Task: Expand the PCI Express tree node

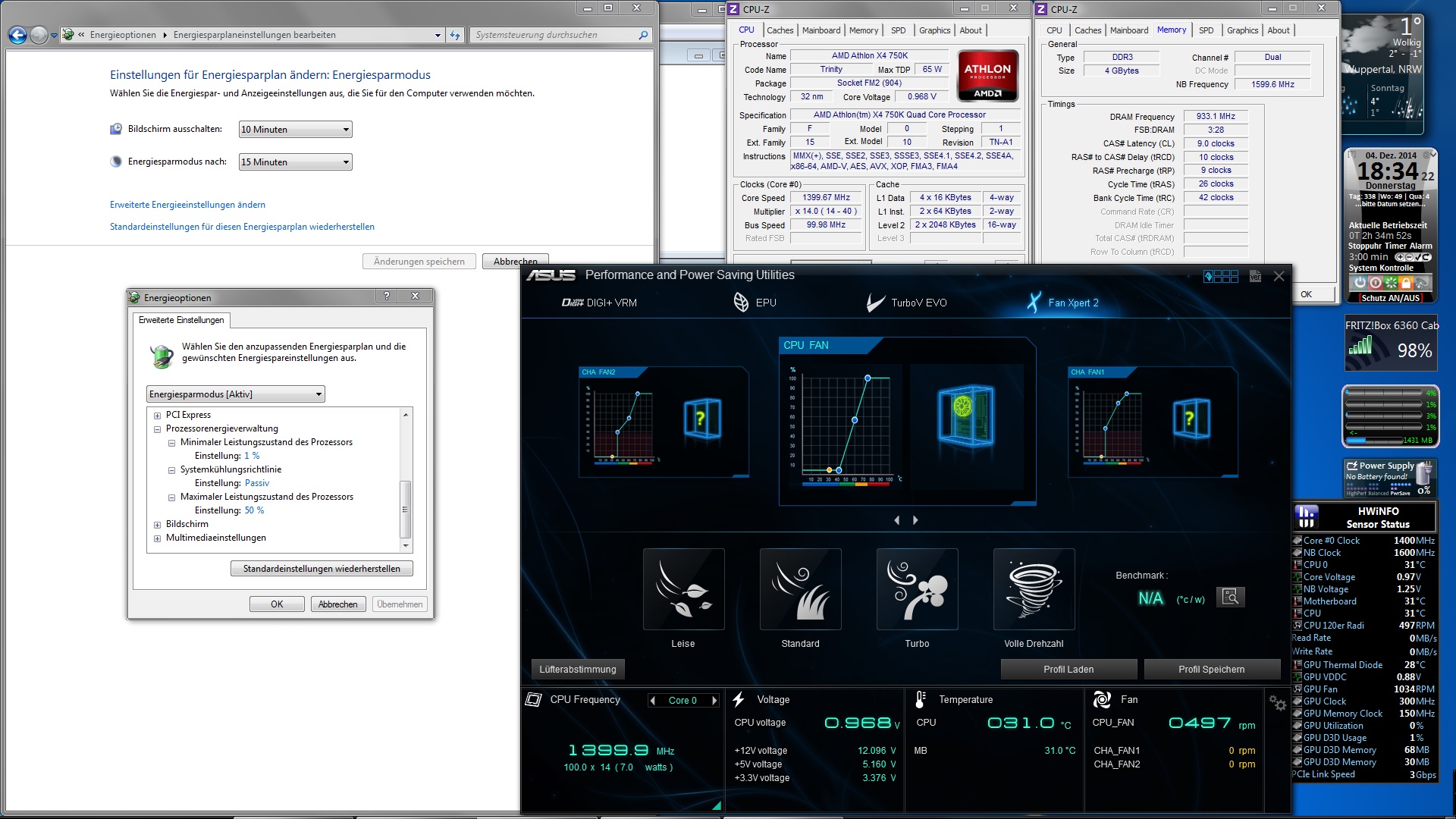Action: pos(157,416)
